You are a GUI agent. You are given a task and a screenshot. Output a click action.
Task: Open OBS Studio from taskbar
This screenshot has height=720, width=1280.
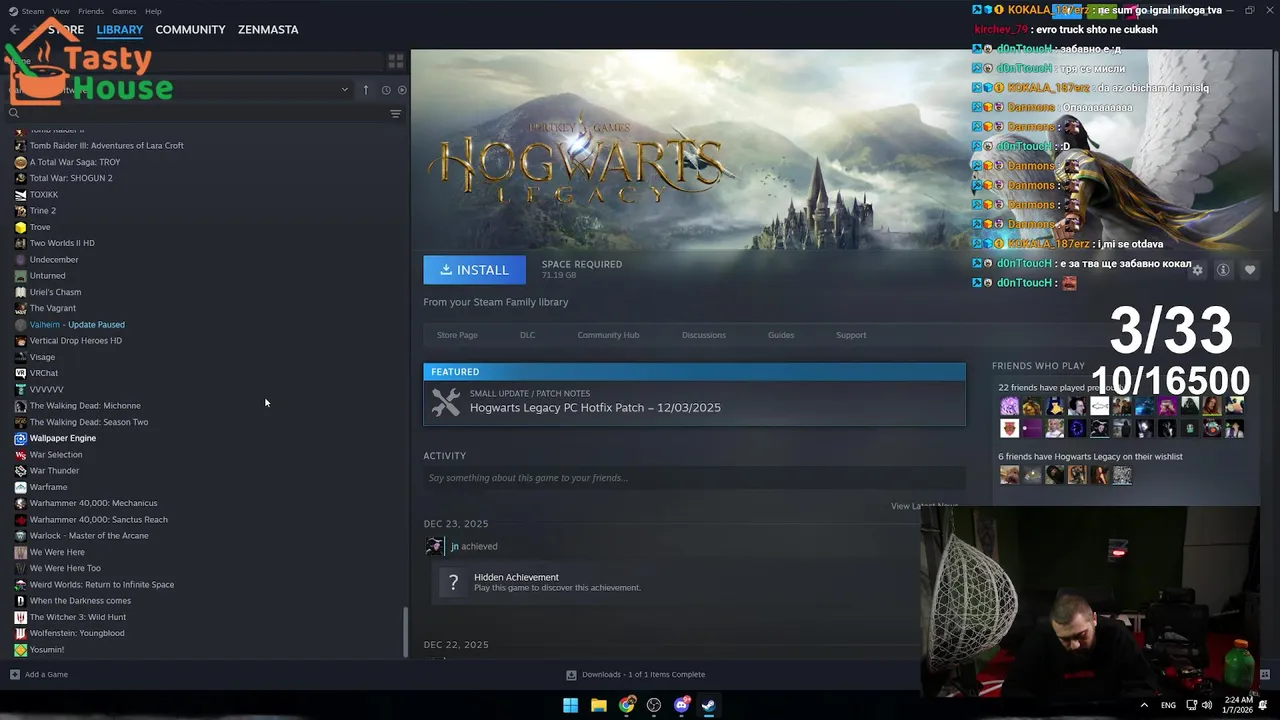click(654, 705)
